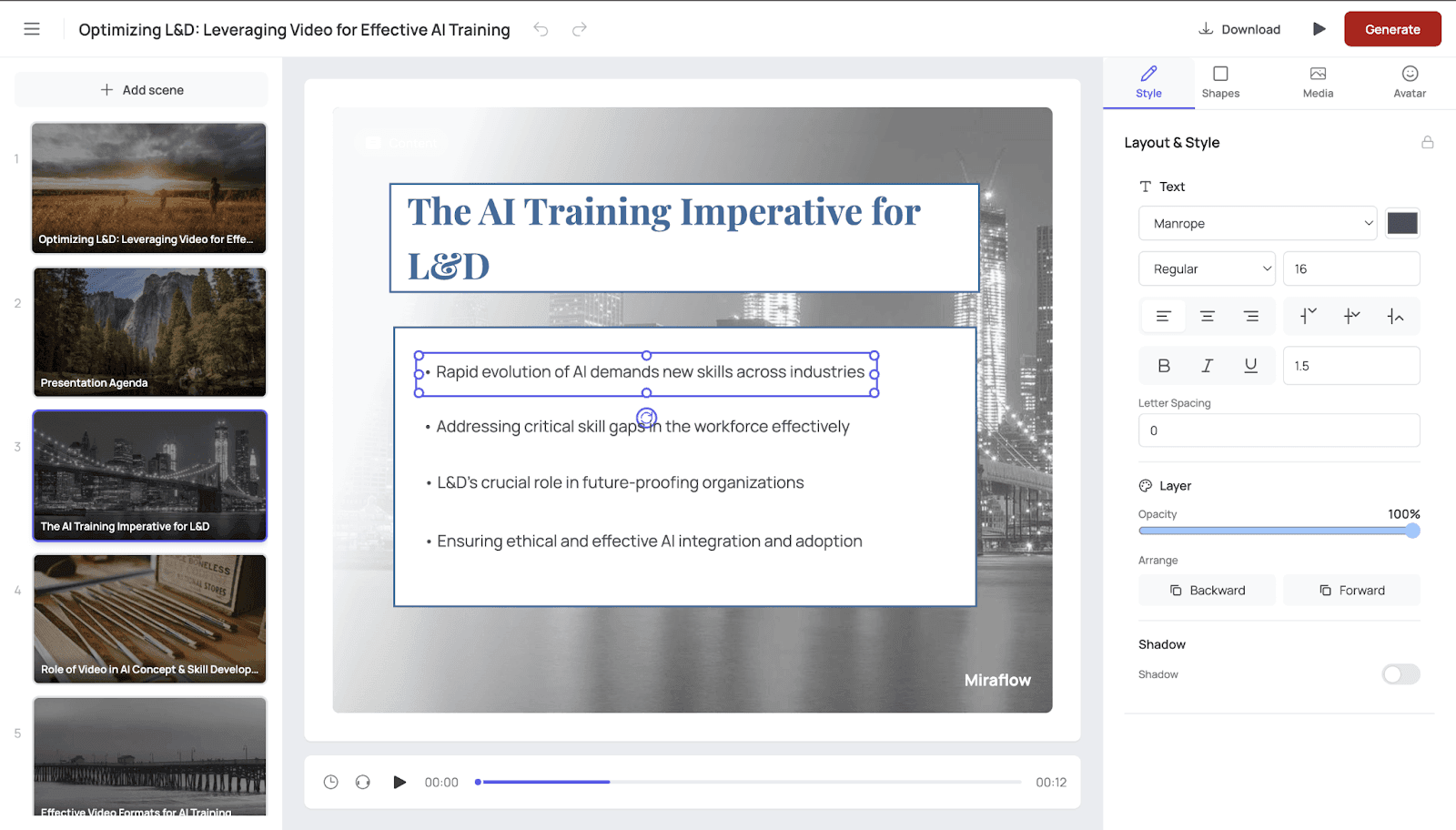The width and height of the screenshot is (1456, 830).
Task: Click the lock icon beside Layout & Style
Action: pyautogui.click(x=1427, y=142)
